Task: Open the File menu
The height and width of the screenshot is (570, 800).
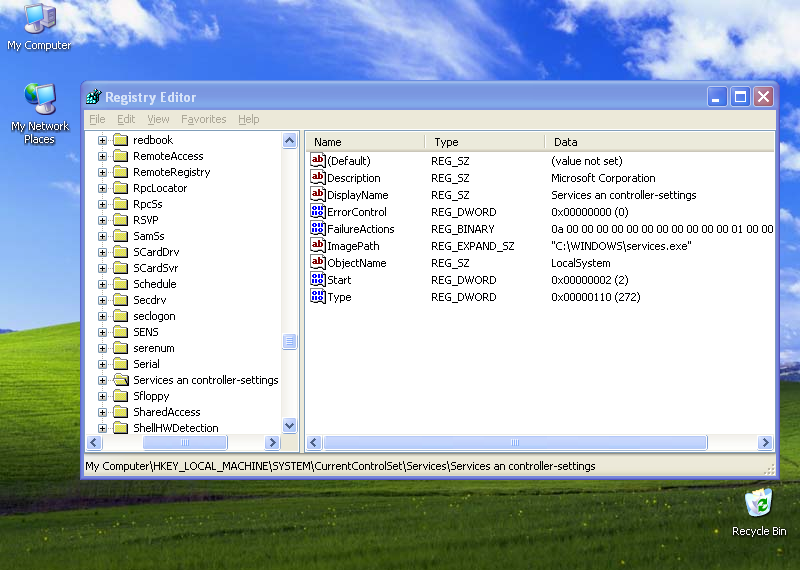Action: point(97,119)
